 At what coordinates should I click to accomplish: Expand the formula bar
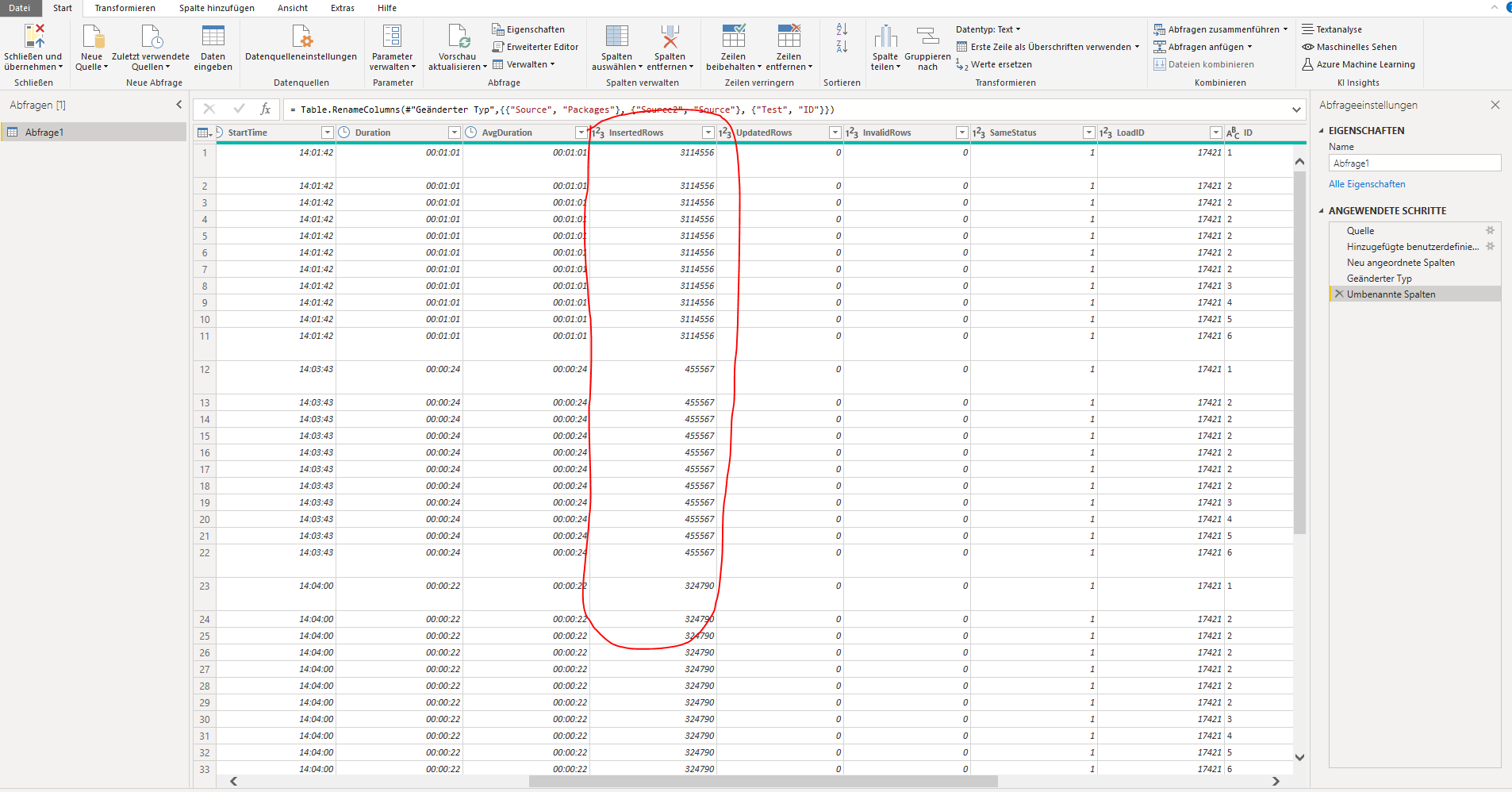coord(1296,110)
